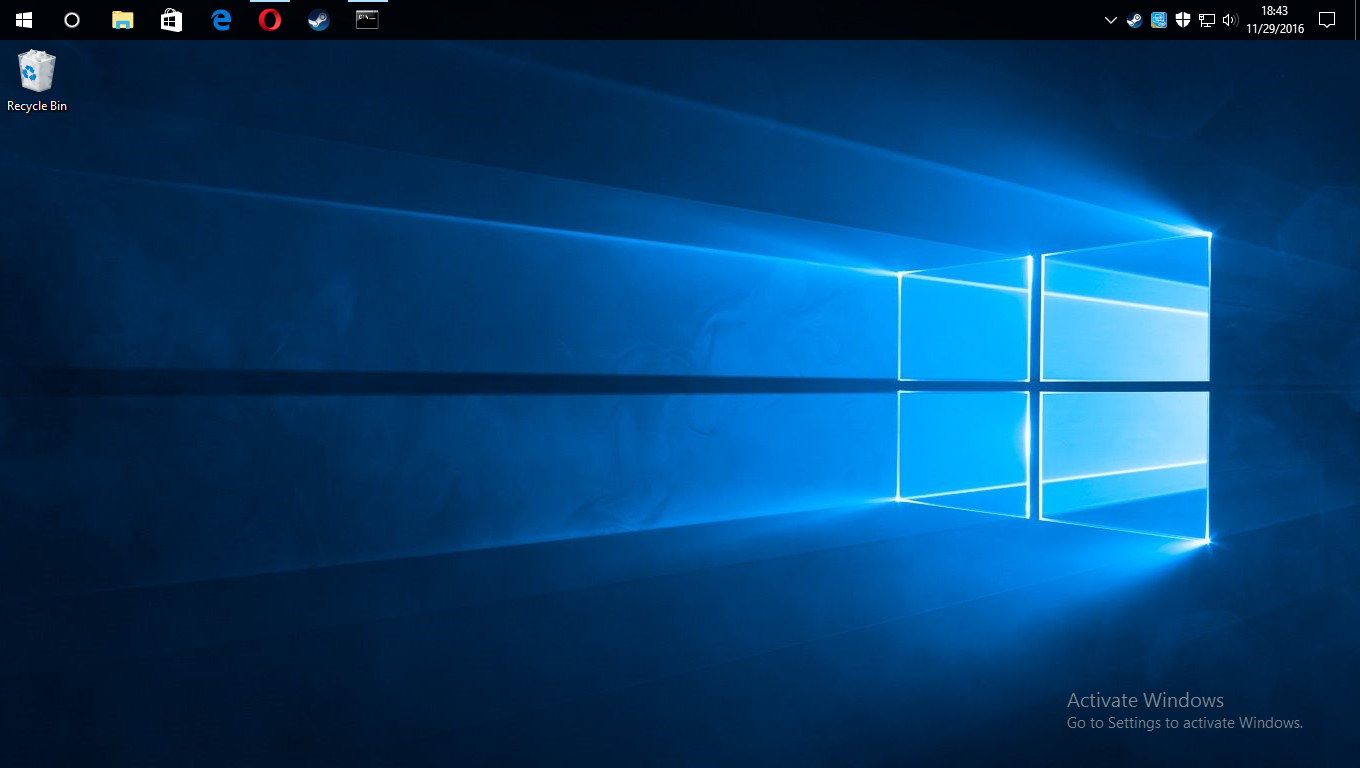
Task: Open the Intel graphics tray icon
Action: pyautogui.click(x=1159, y=20)
